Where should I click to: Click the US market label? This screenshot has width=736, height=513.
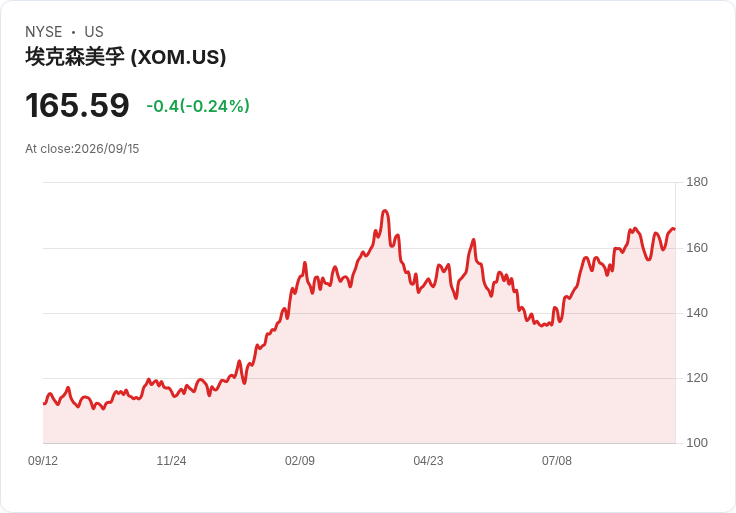[x=94, y=32]
